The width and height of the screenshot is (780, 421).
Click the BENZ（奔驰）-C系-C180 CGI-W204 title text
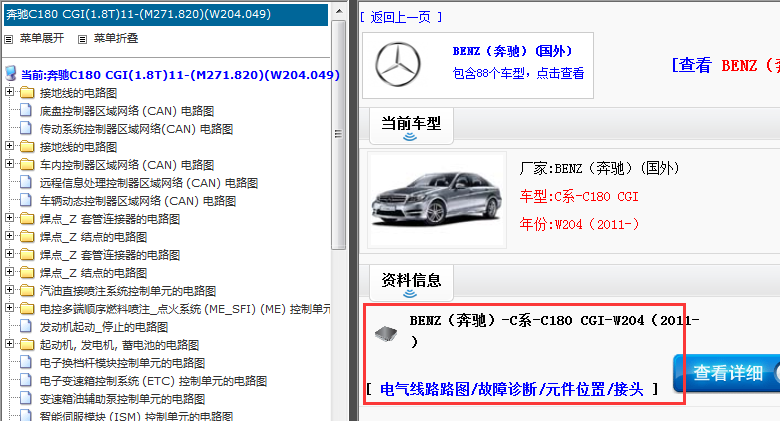coord(554,330)
